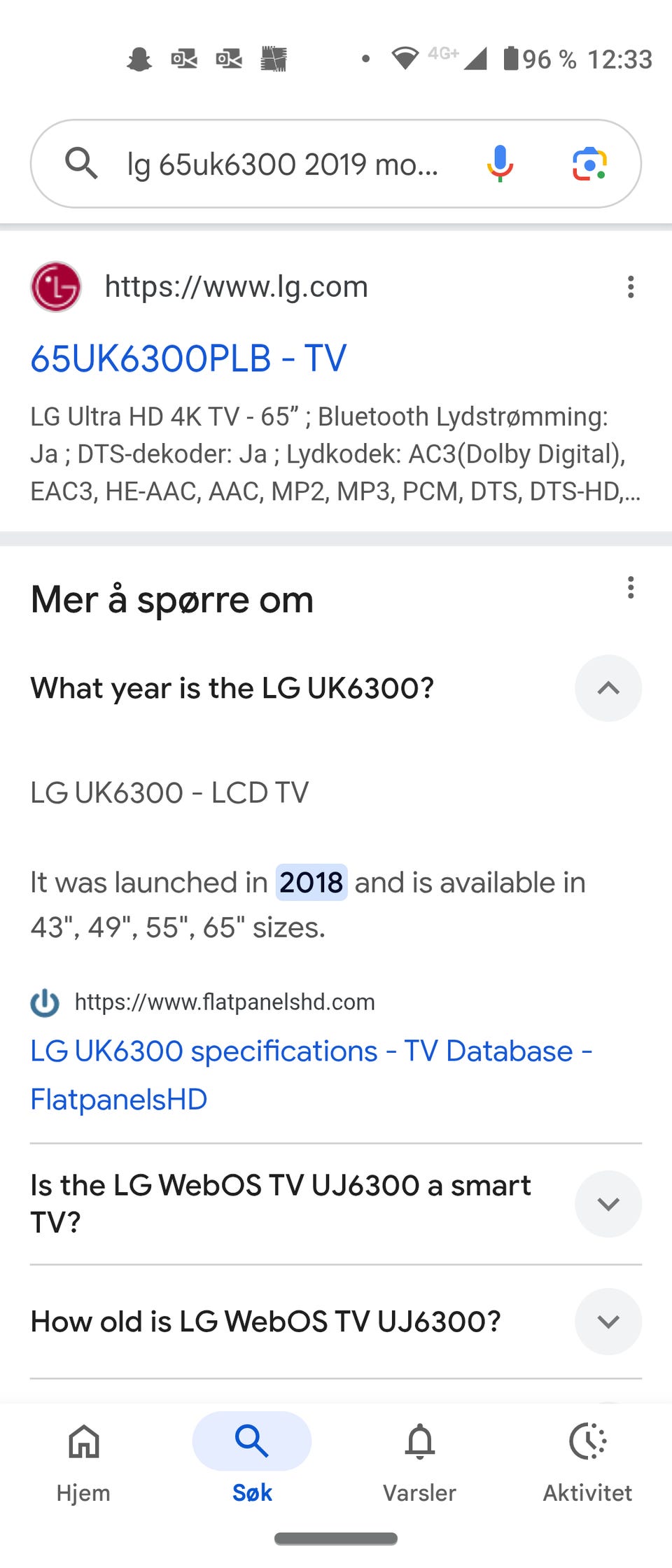Open options menu for lg.com result
This screenshot has height=1568, width=672.
pos(631,287)
